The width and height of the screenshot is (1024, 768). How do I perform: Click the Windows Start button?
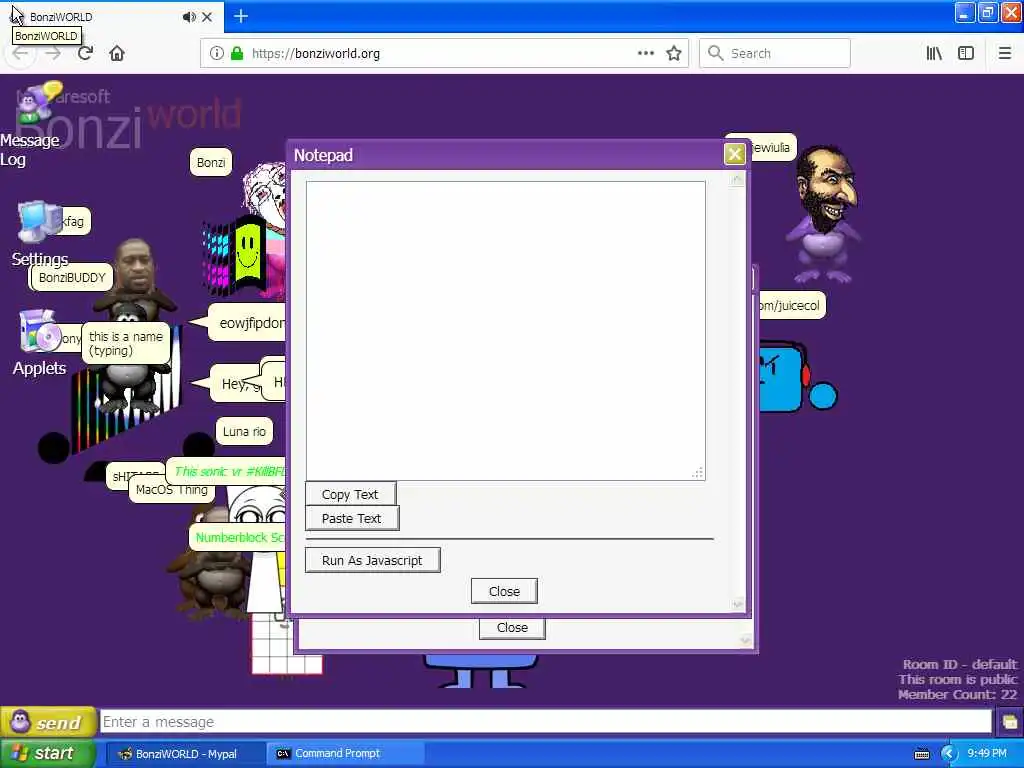tap(48, 753)
